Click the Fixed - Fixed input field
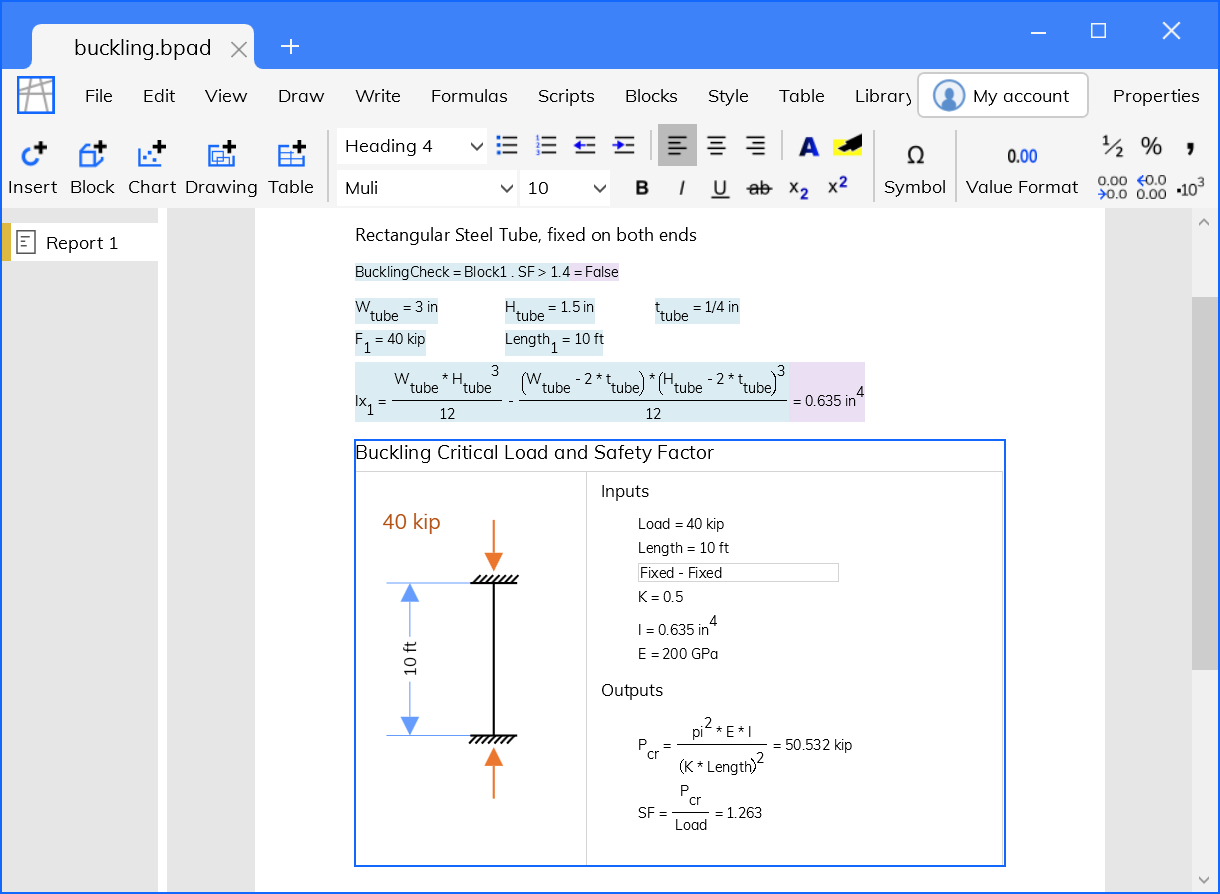The height and width of the screenshot is (894, 1220). point(738,573)
